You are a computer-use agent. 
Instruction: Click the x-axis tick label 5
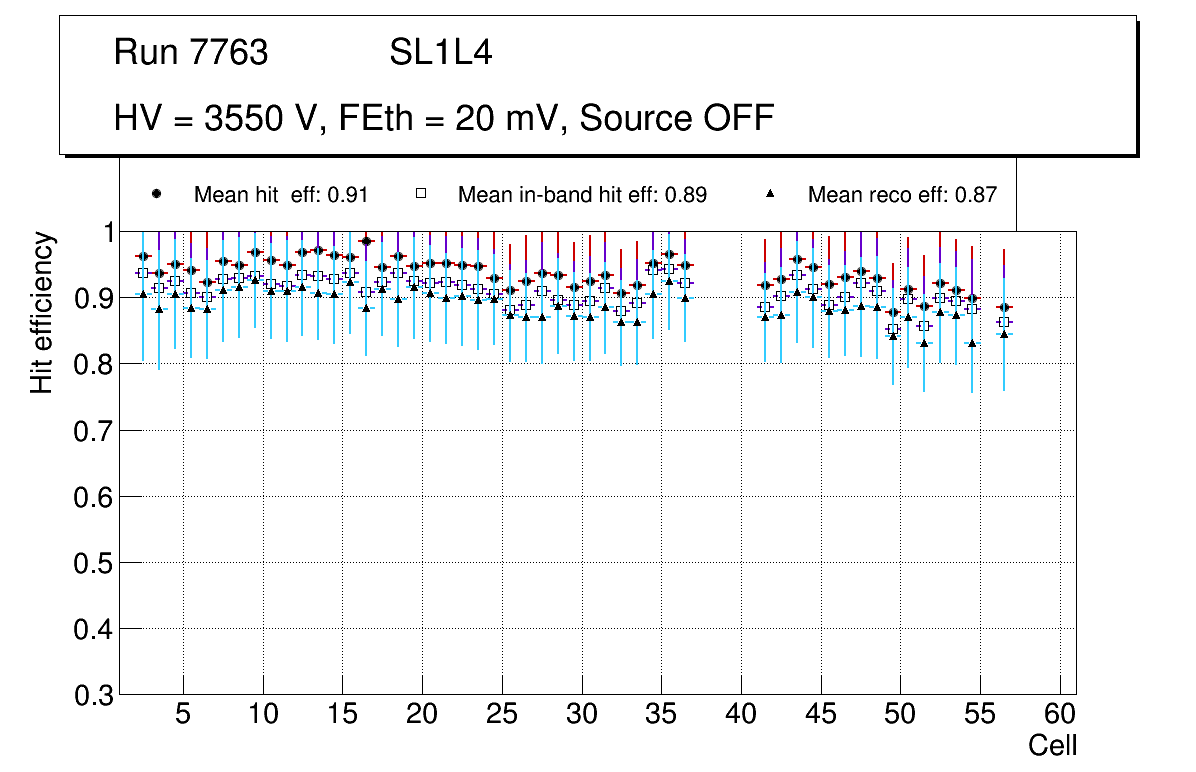(x=183, y=715)
